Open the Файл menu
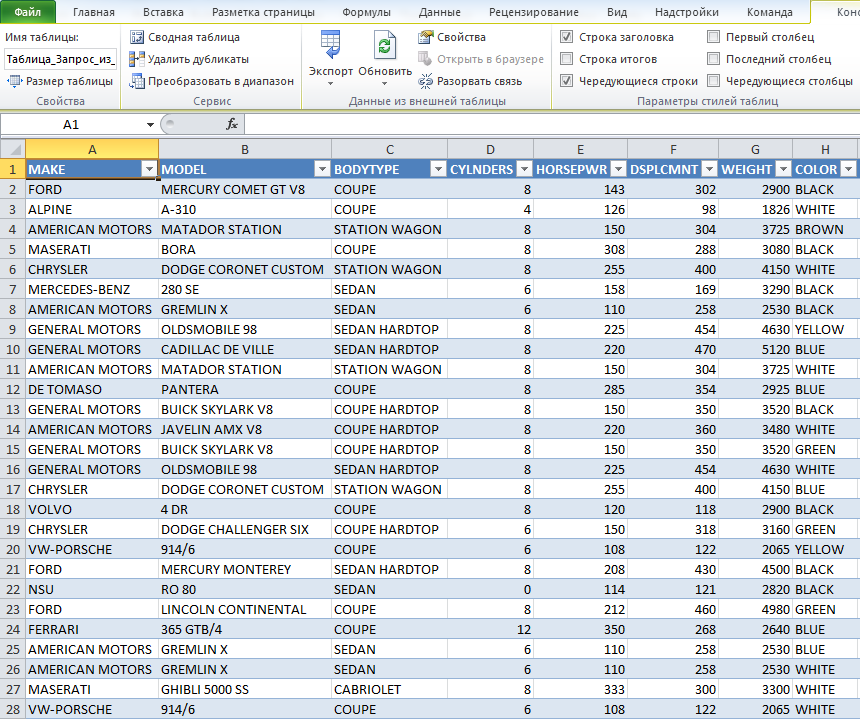This screenshot has height=719, width=860. tap(28, 12)
